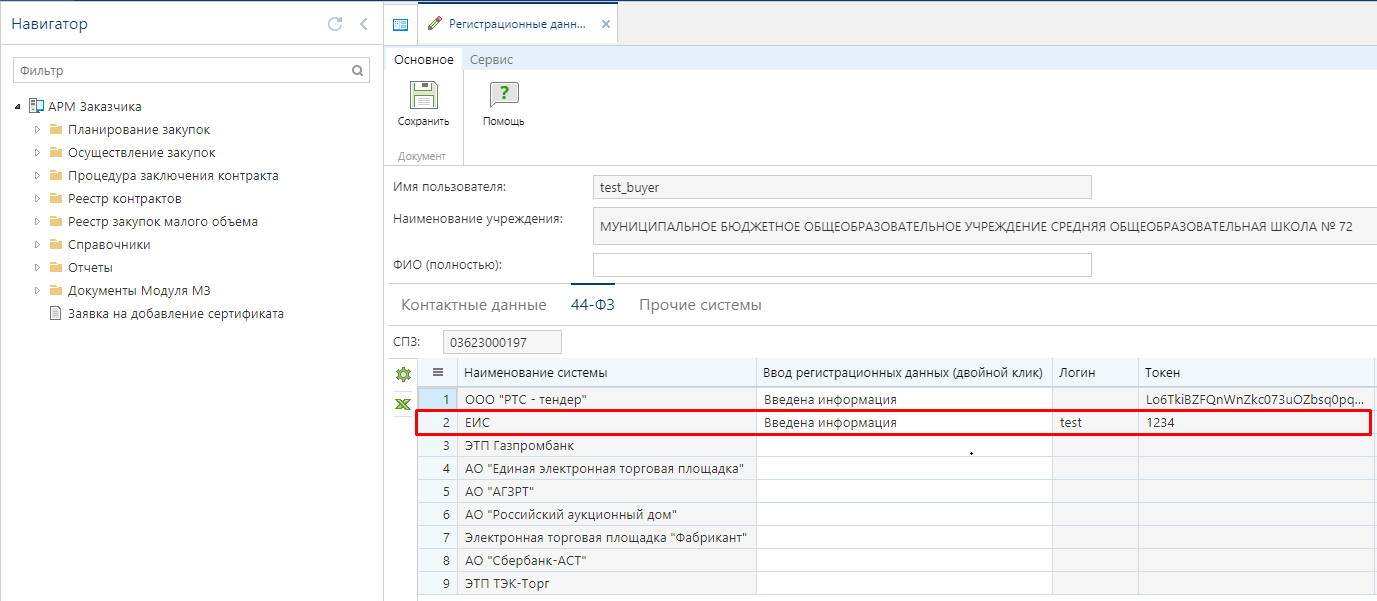
Task: Collapse the АРМ Заказчика tree root
Action: (x=18, y=107)
